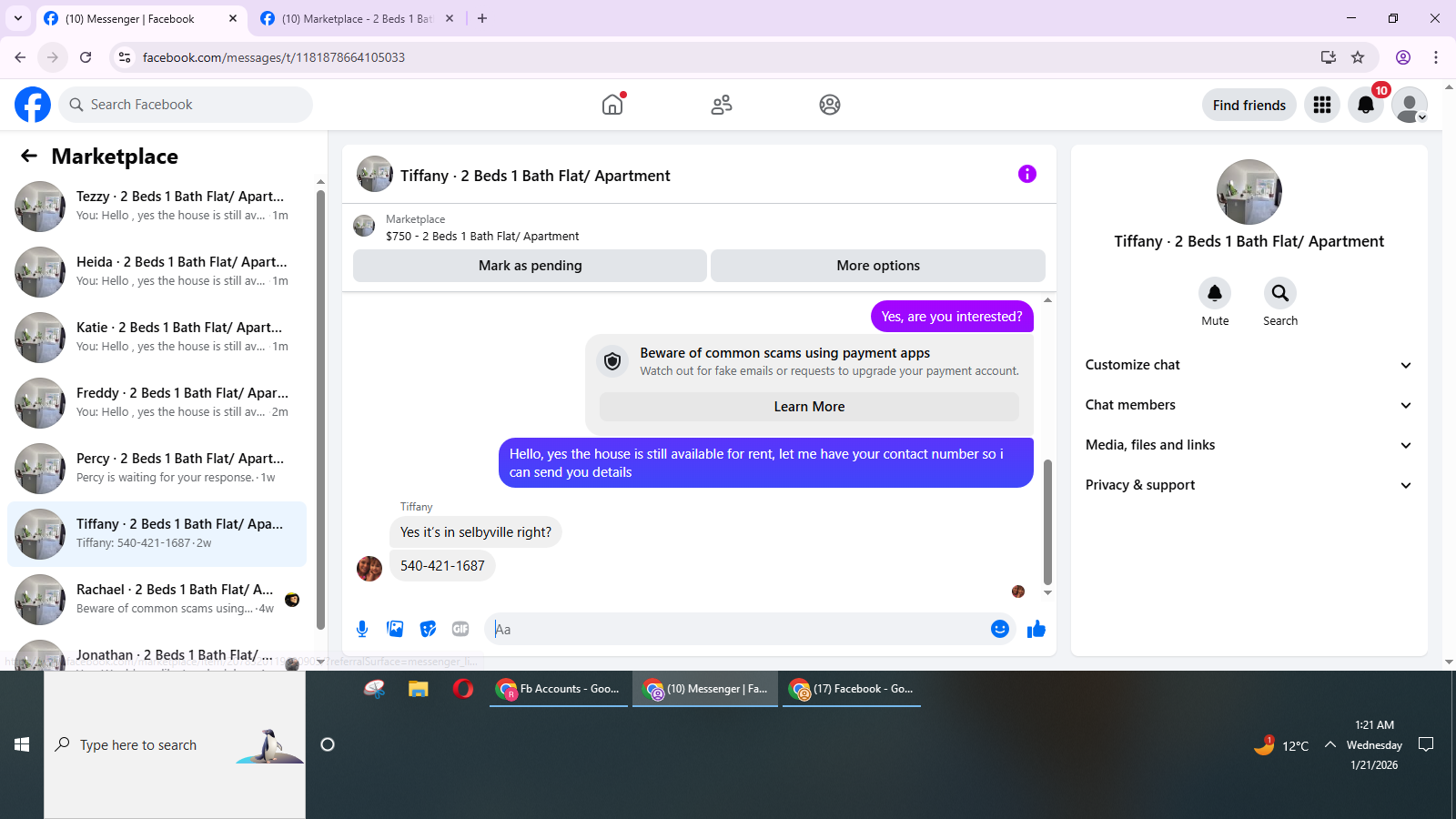Open the Heida conversation
This screenshot has width=1456, height=819.
point(157,272)
